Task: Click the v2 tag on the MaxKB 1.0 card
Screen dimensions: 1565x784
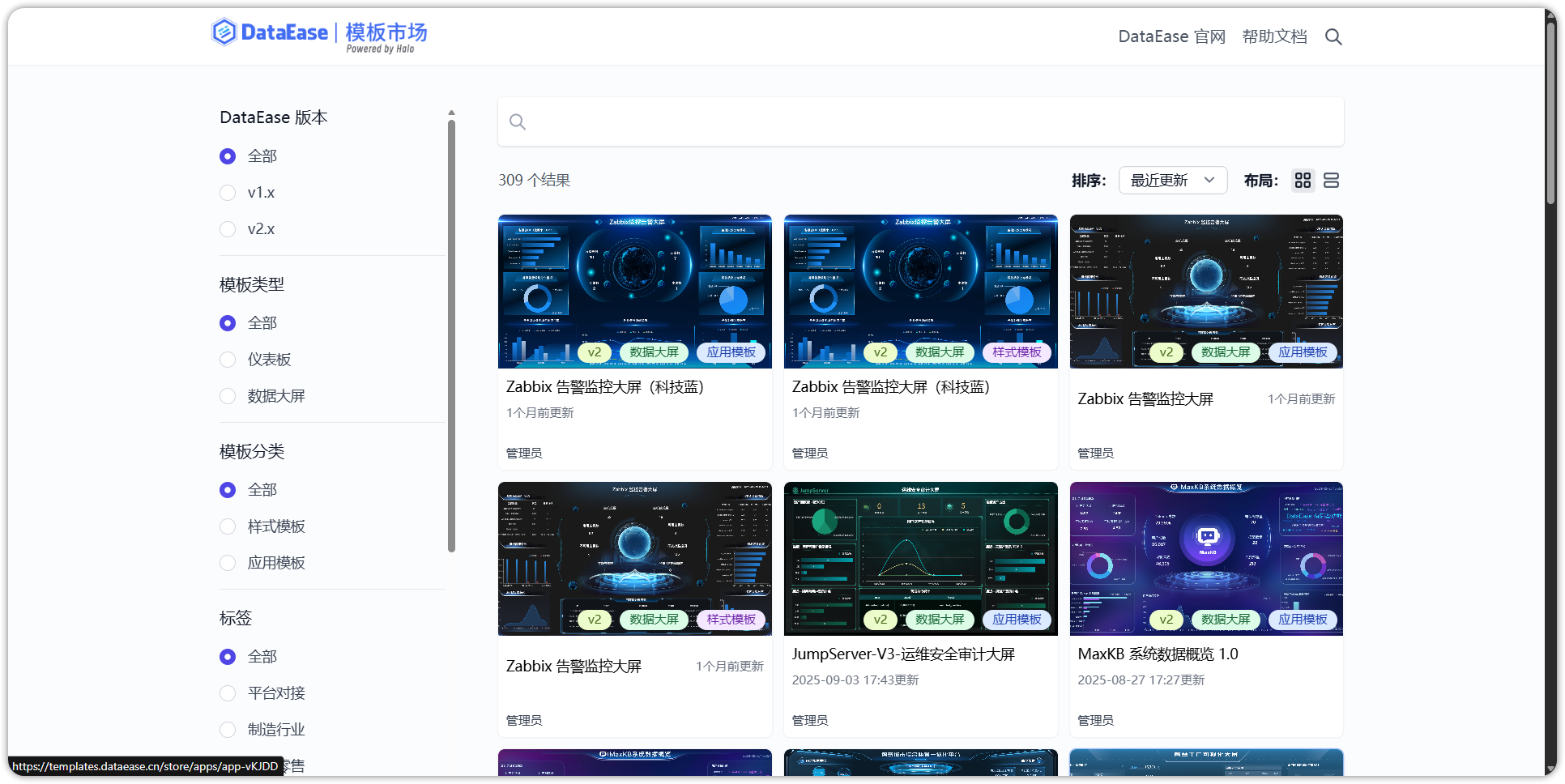Action: coord(1166,620)
